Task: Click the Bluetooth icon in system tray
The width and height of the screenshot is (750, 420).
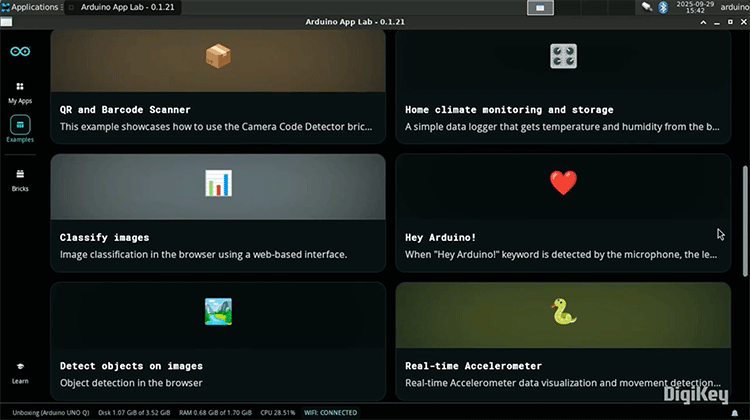Action: point(662,7)
